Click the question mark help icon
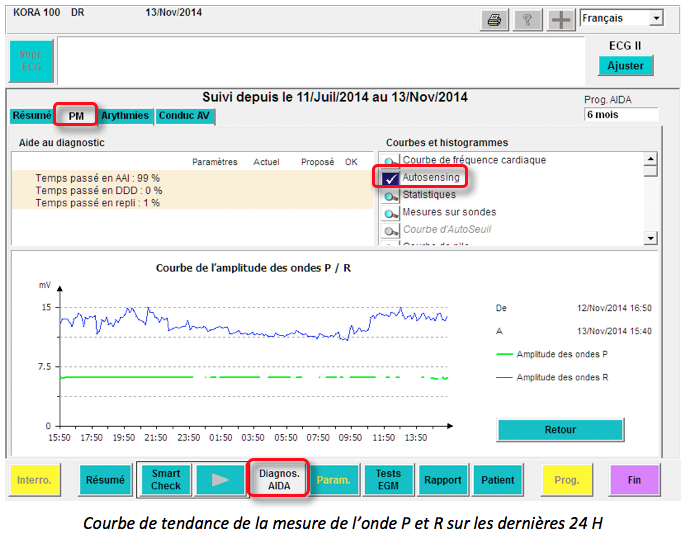This screenshot has width=683, height=545. pos(527,20)
